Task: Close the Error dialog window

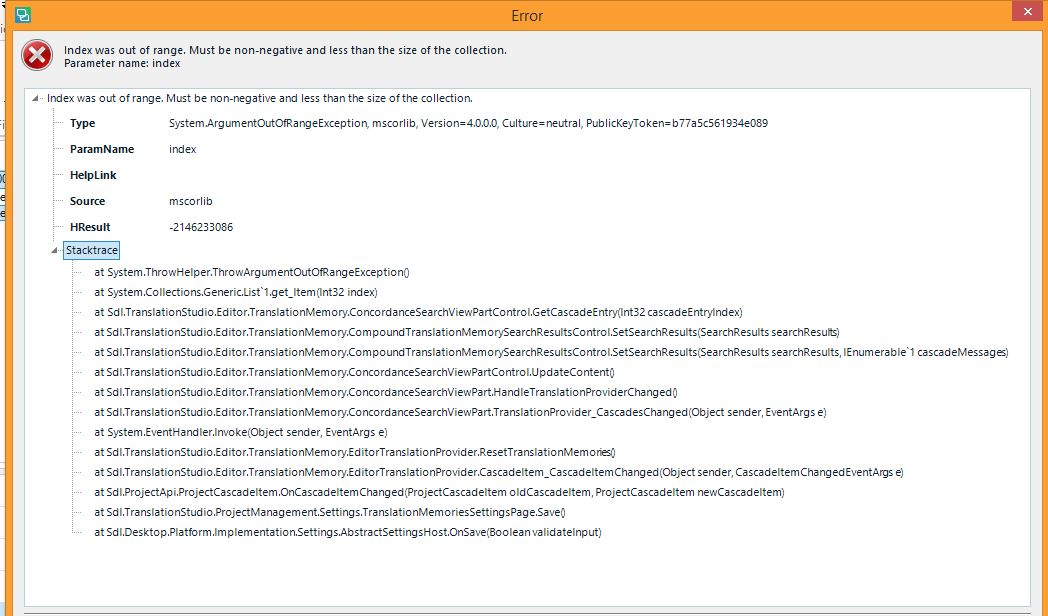Action: tap(1027, 11)
